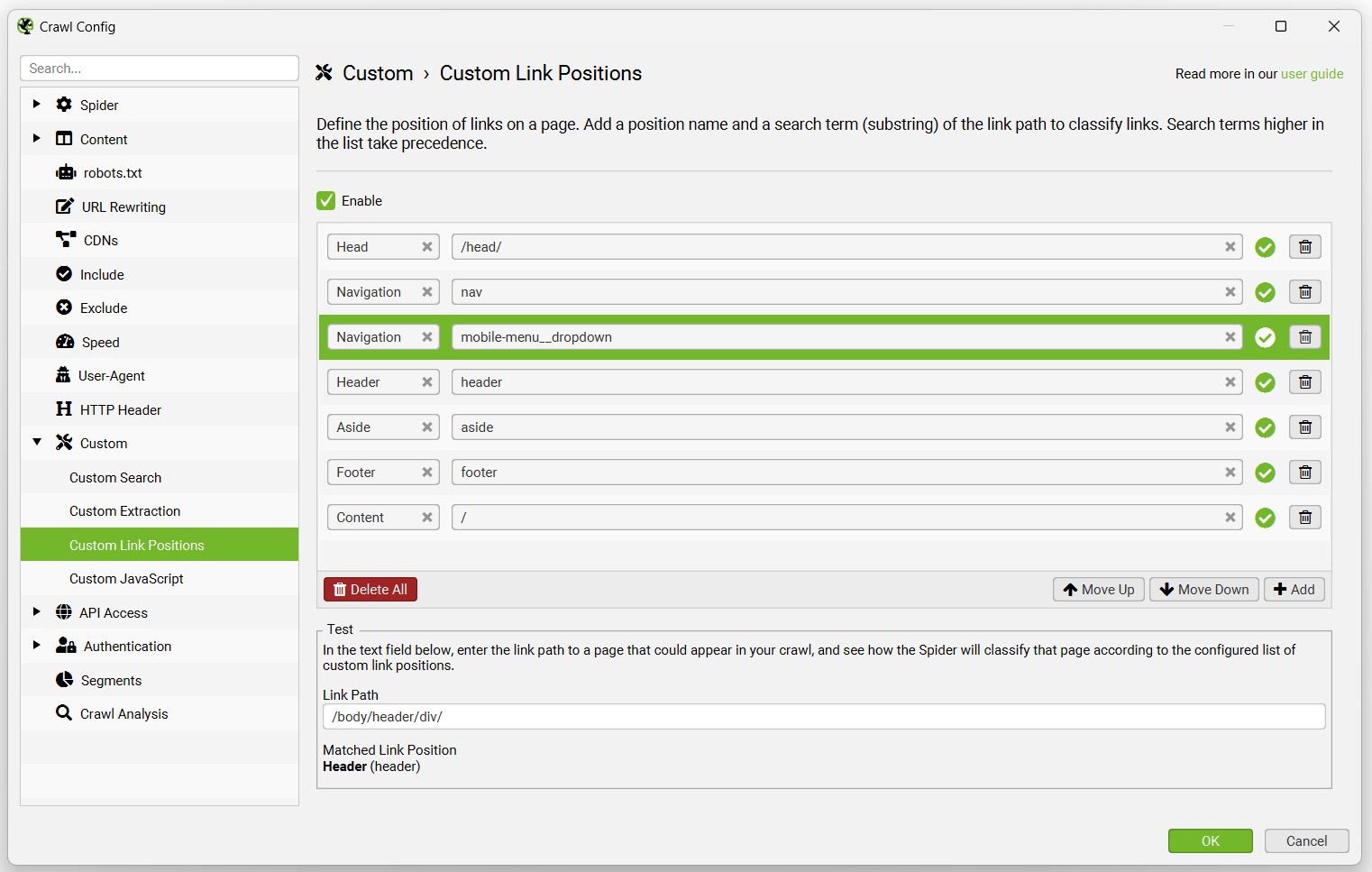Expand the Authentication section

(x=36, y=646)
